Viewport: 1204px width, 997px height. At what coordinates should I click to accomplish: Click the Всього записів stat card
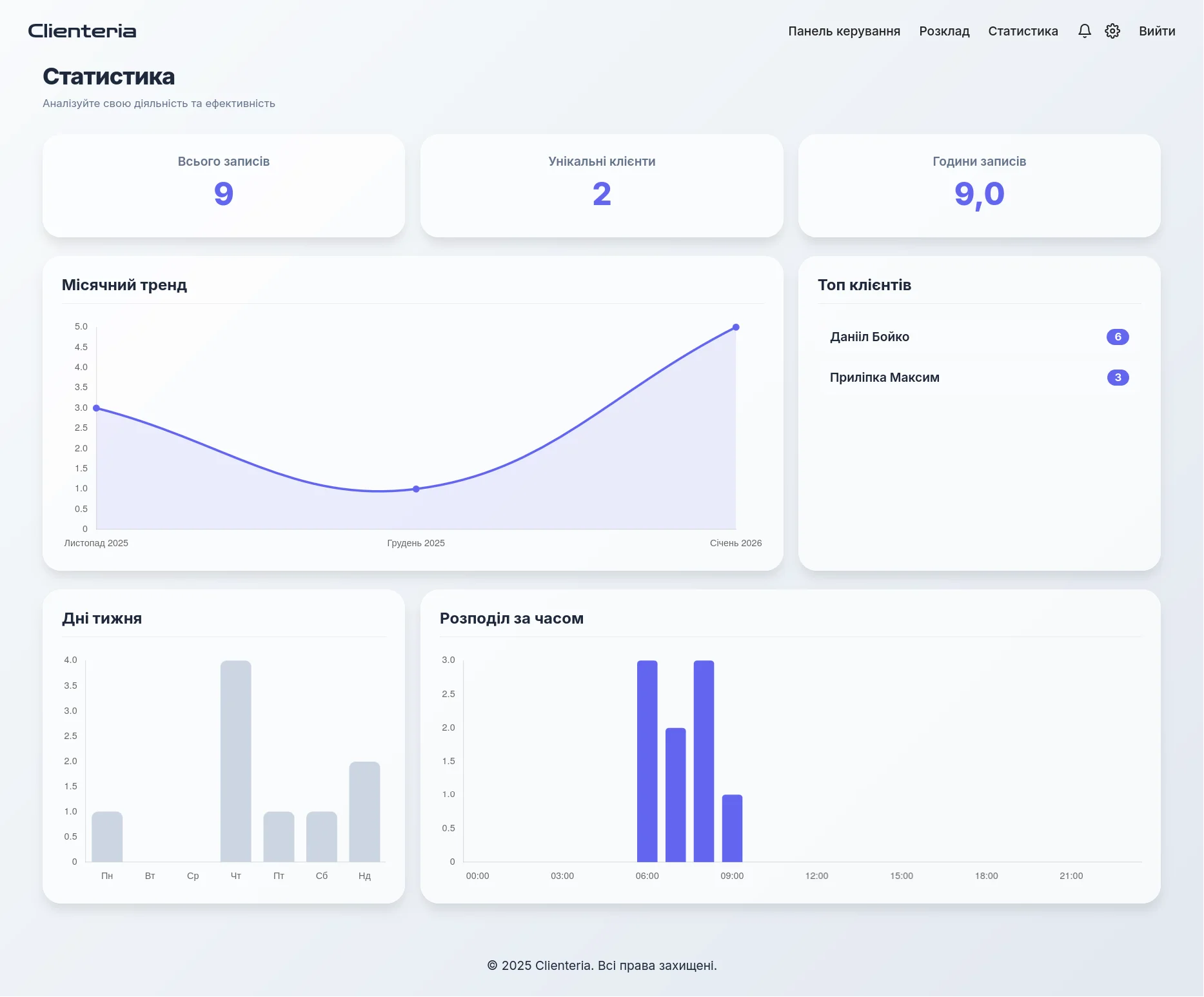tap(223, 186)
